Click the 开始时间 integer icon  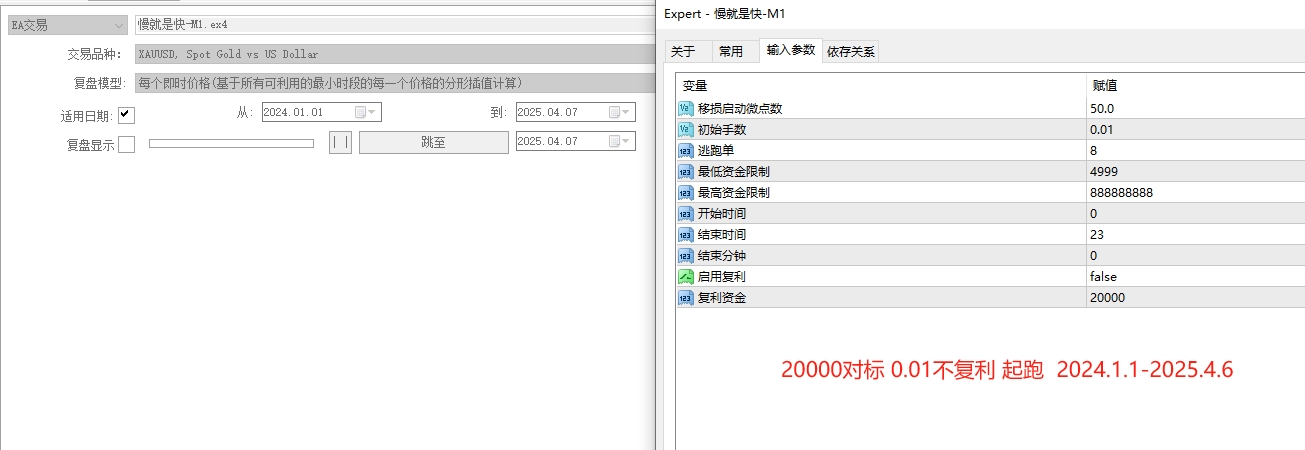pyautogui.click(x=686, y=213)
